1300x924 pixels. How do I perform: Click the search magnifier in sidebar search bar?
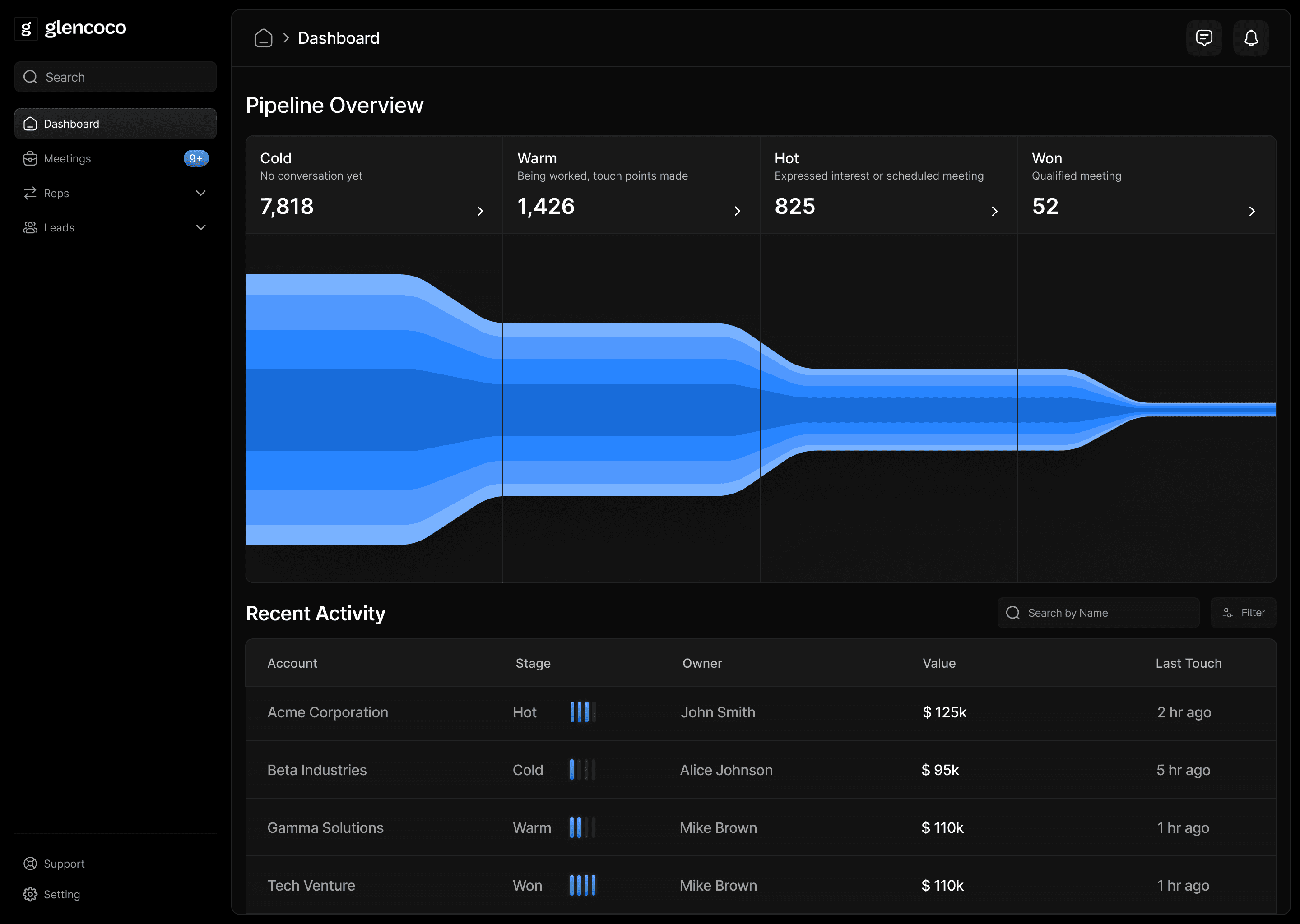[x=31, y=76]
